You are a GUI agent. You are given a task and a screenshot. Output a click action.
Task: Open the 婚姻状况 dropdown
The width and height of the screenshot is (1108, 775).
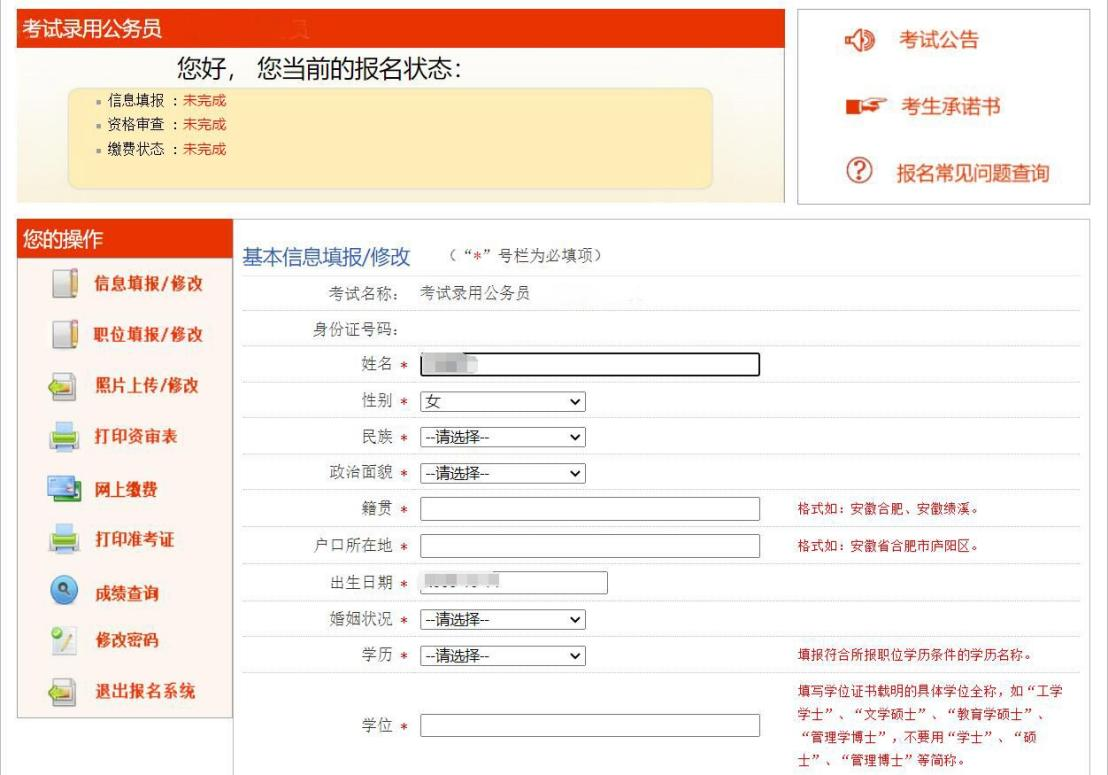coord(502,620)
